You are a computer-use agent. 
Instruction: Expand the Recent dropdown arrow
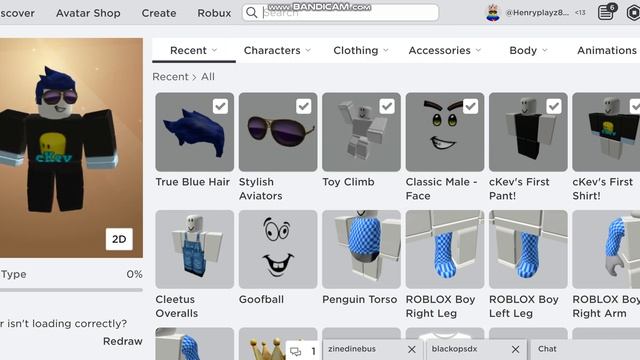[214, 50]
